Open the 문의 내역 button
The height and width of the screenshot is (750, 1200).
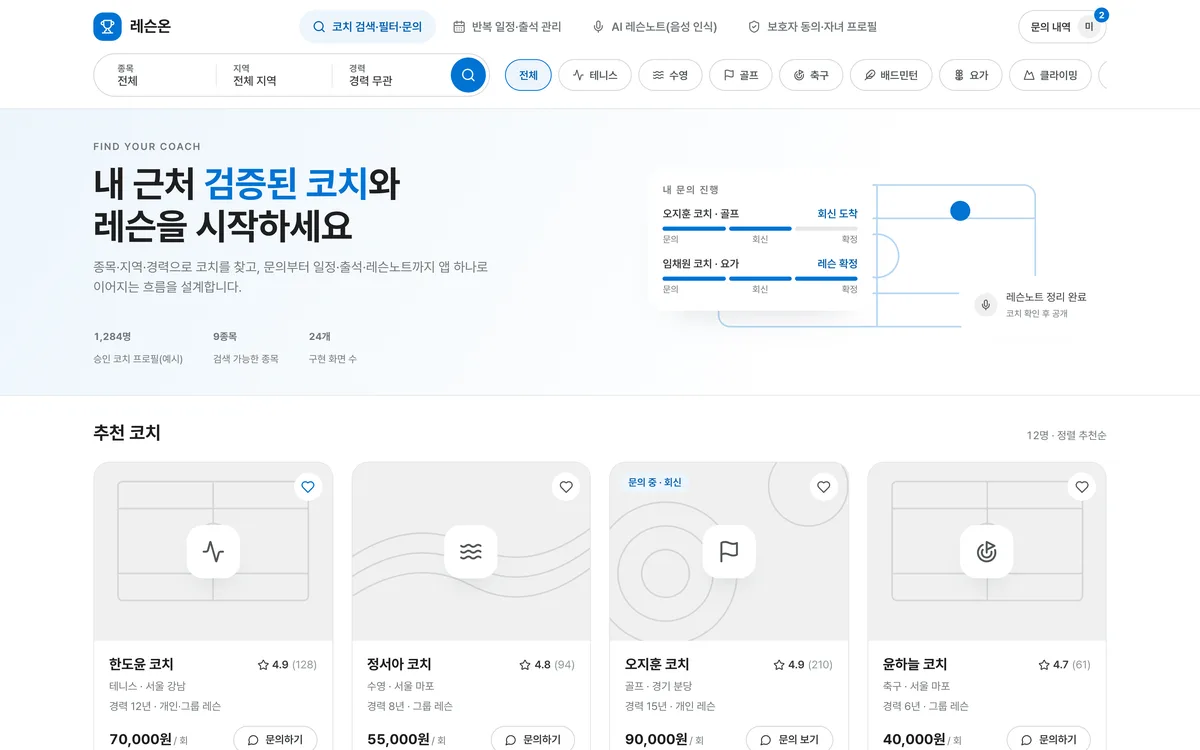(1062, 27)
